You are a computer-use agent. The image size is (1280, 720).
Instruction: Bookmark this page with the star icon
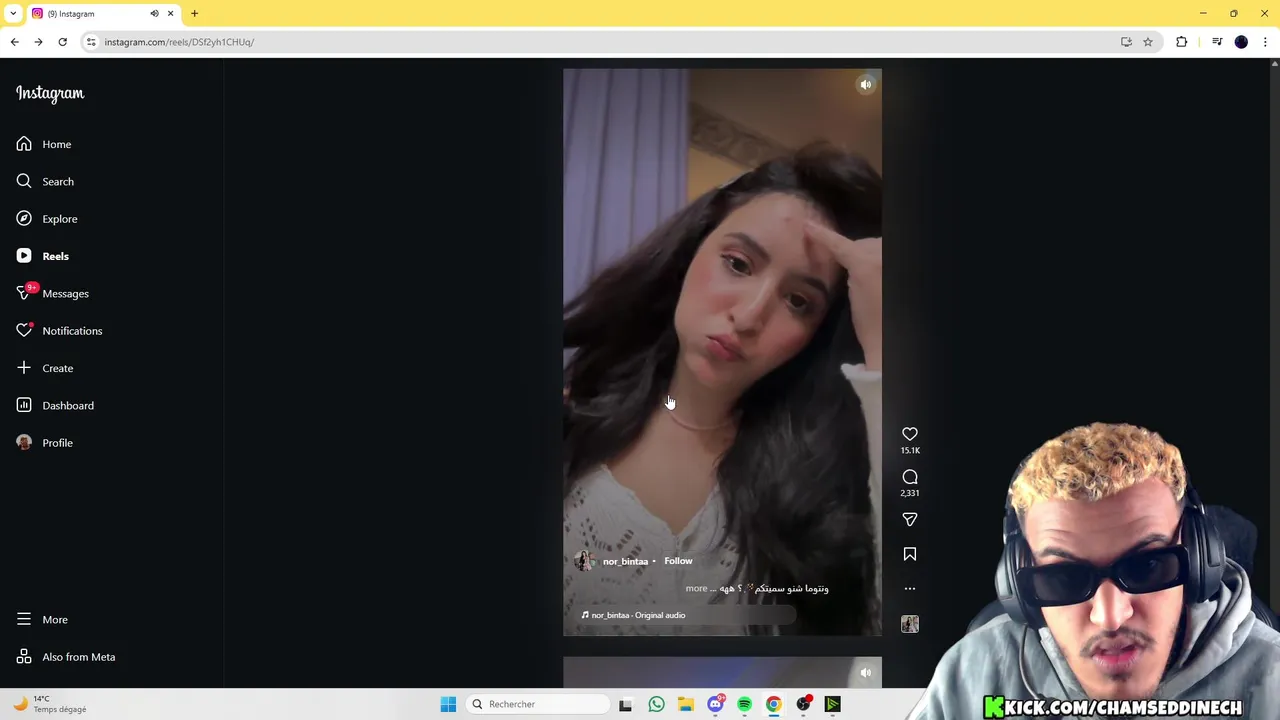tap(1148, 42)
